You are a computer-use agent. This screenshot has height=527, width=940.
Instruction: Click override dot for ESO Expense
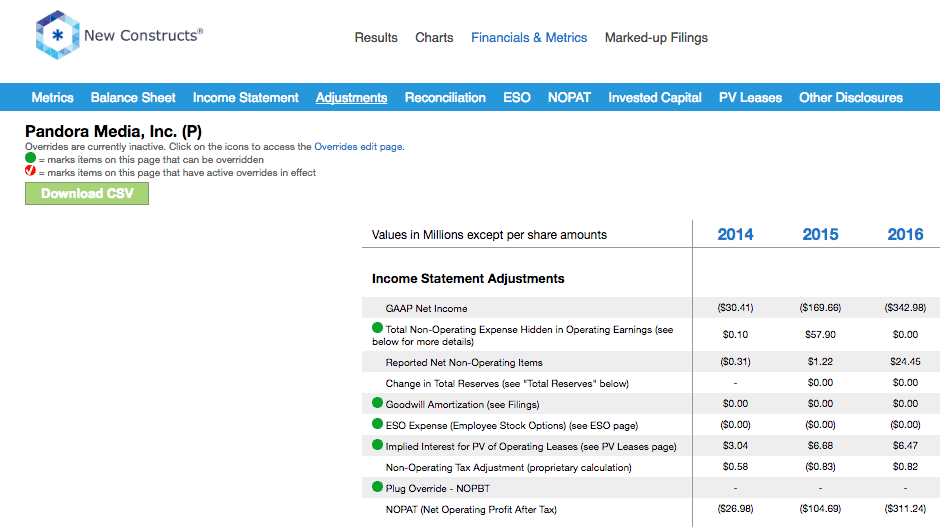(x=377, y=423)
